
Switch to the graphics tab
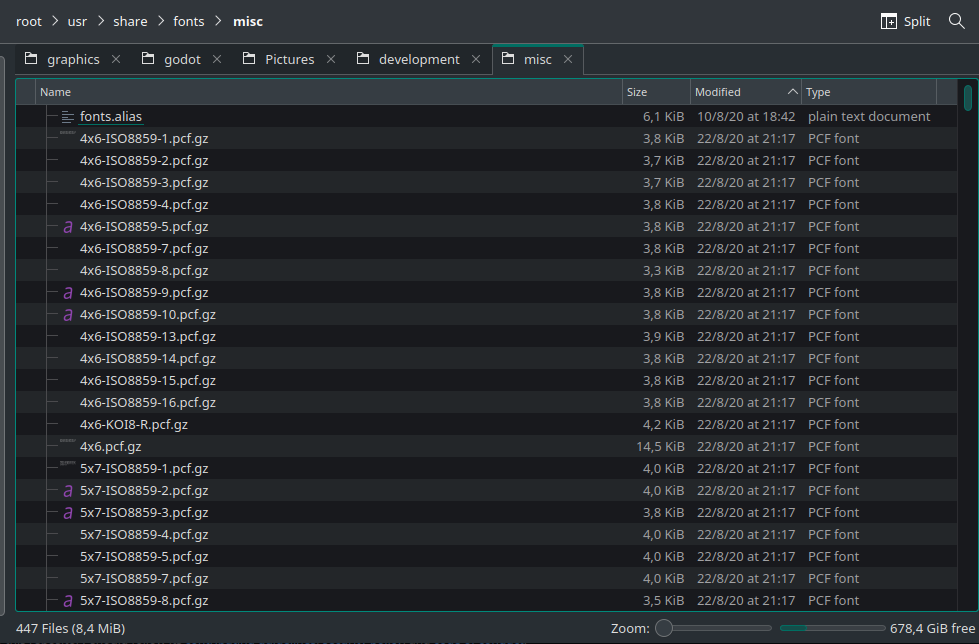pos(73,59)
